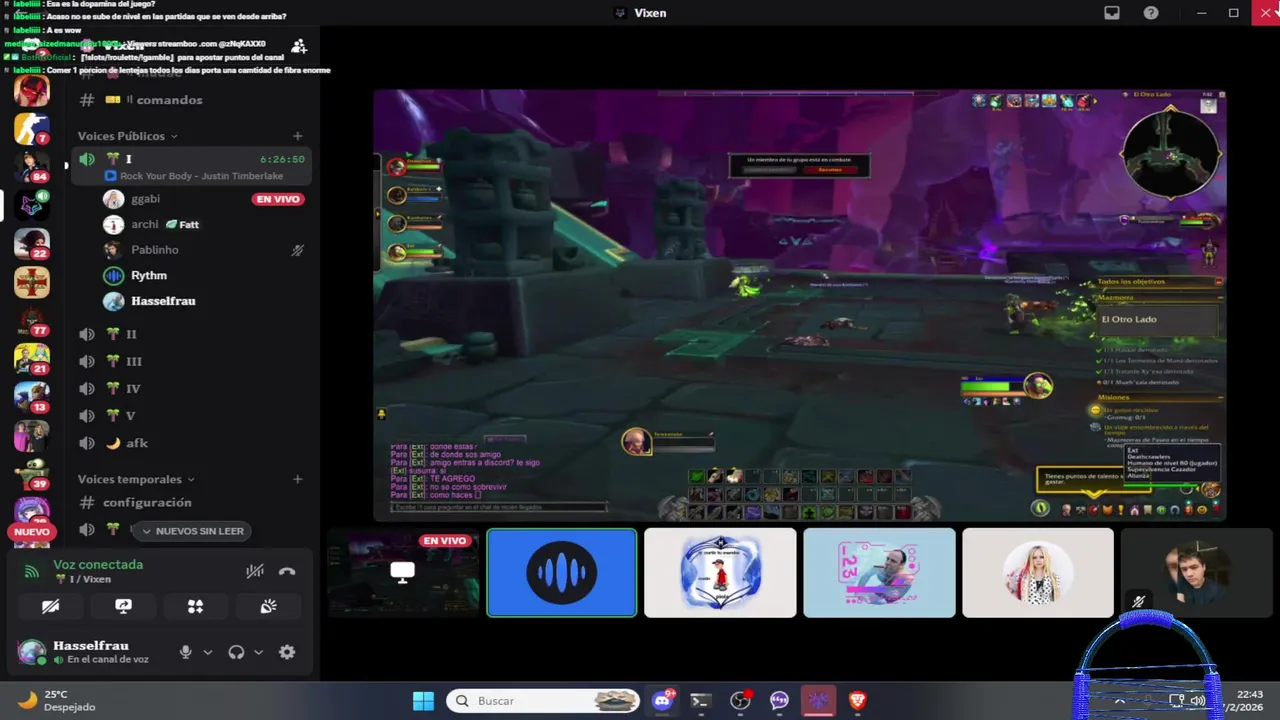The image size is (1280, 720).
Task: Open microphone input options arrow
Action: click(207, 652)
